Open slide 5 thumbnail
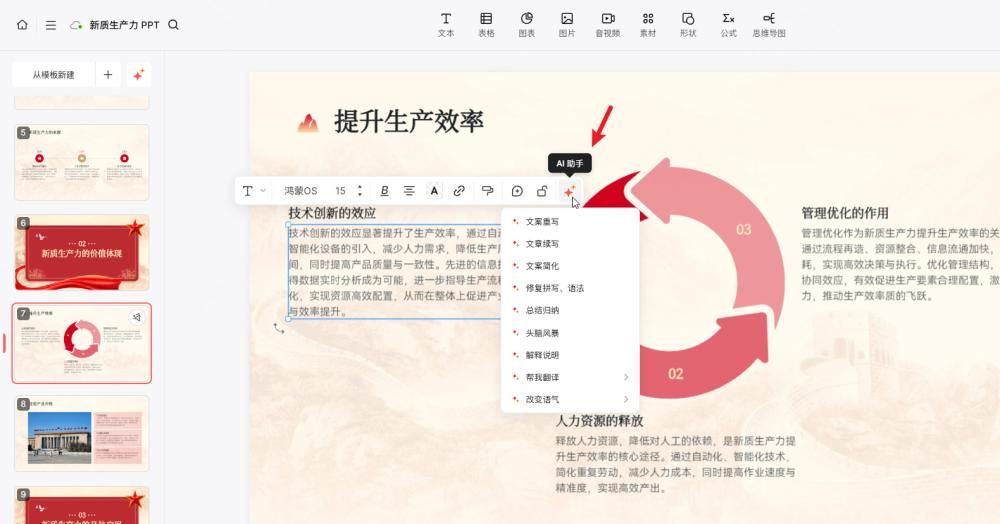 [x=82, y=163]
